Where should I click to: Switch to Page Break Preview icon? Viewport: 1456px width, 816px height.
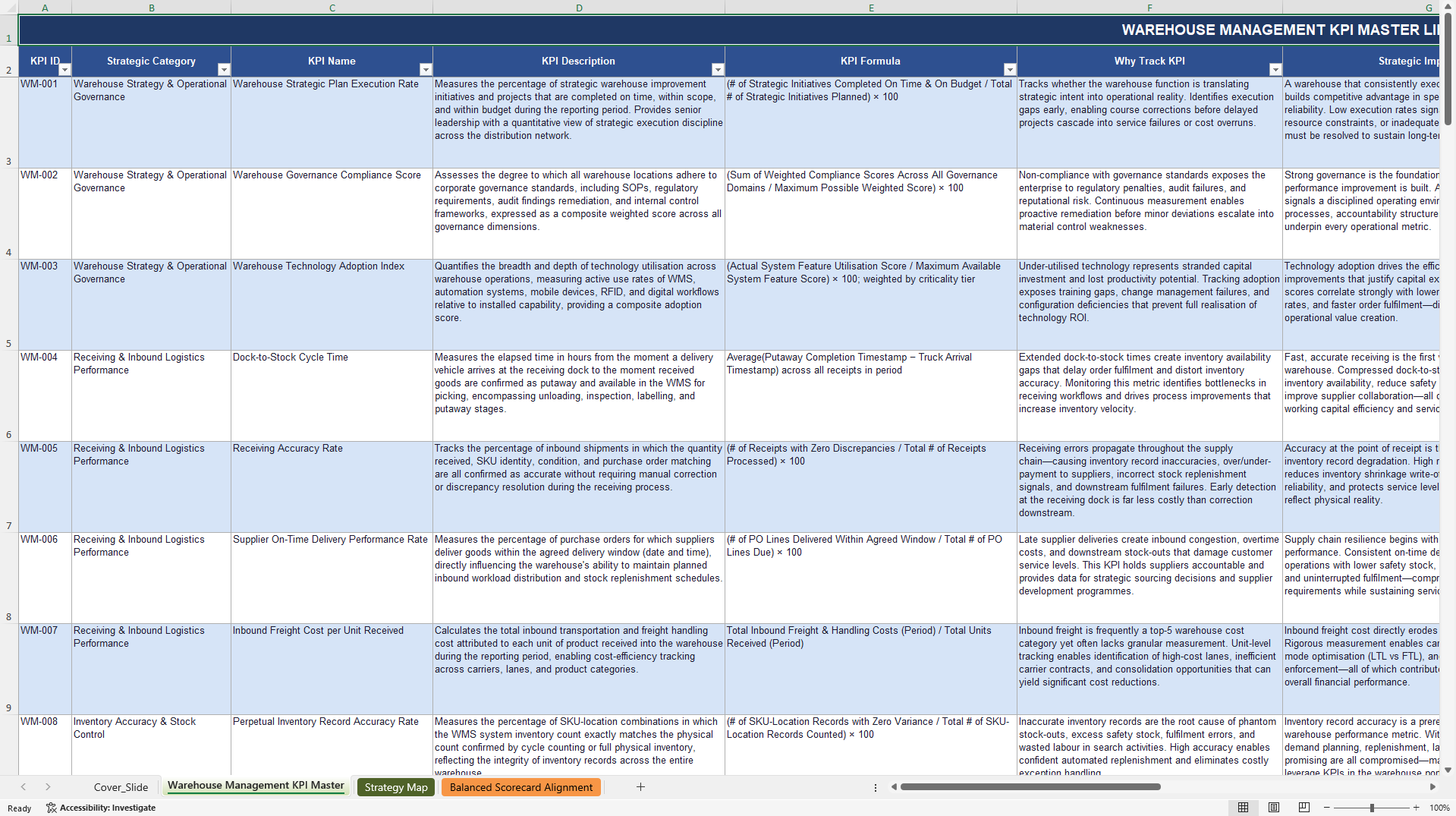click(1304, 808)
